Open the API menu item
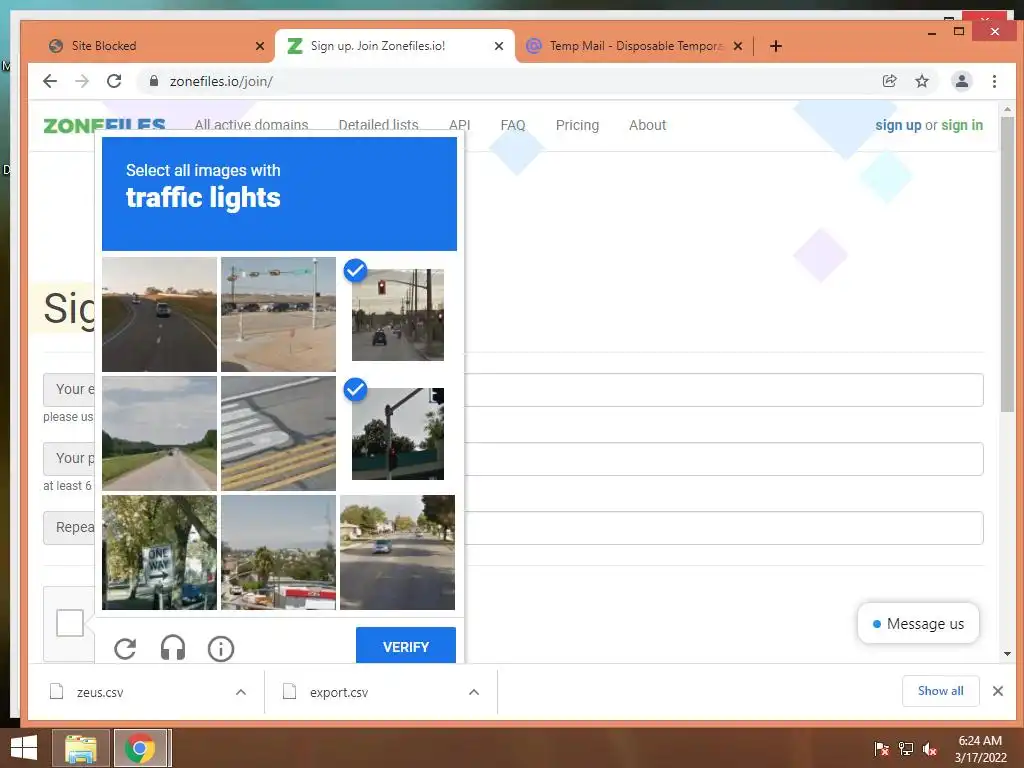Viewport: 1024px width, 768px height. coord(460,125)
